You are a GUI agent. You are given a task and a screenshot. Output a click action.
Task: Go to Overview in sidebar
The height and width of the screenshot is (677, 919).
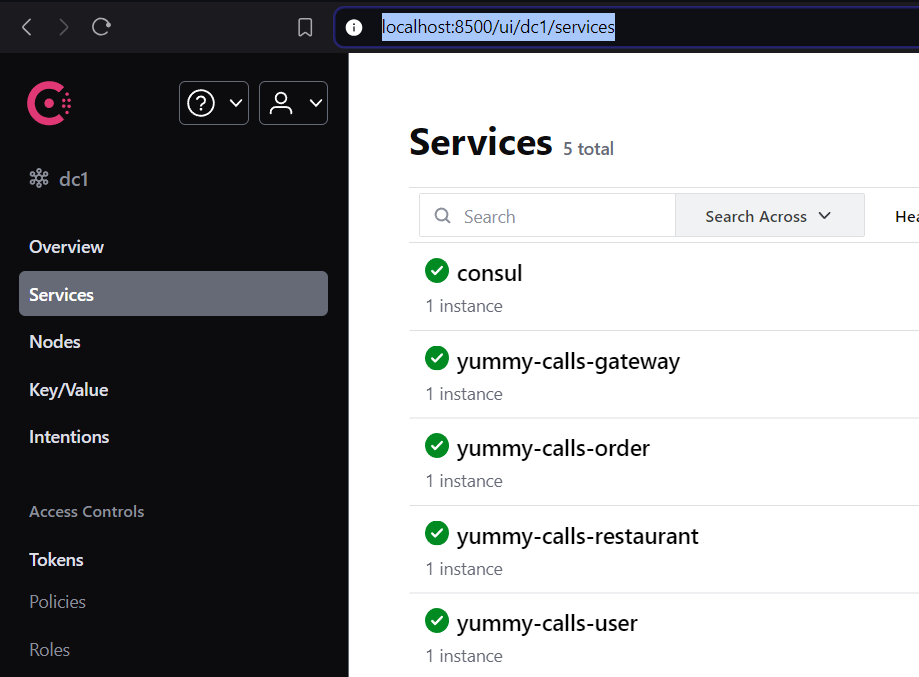point(66,247)
